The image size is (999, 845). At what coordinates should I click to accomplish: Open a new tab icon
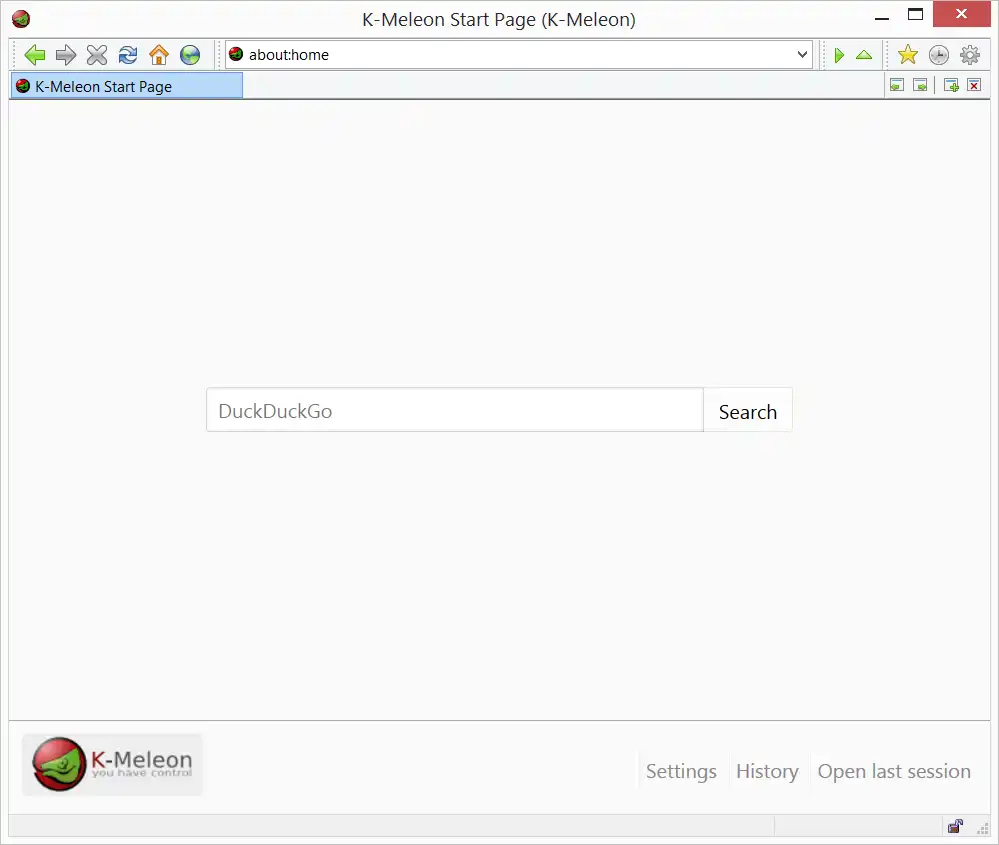(x=948, y=85)
